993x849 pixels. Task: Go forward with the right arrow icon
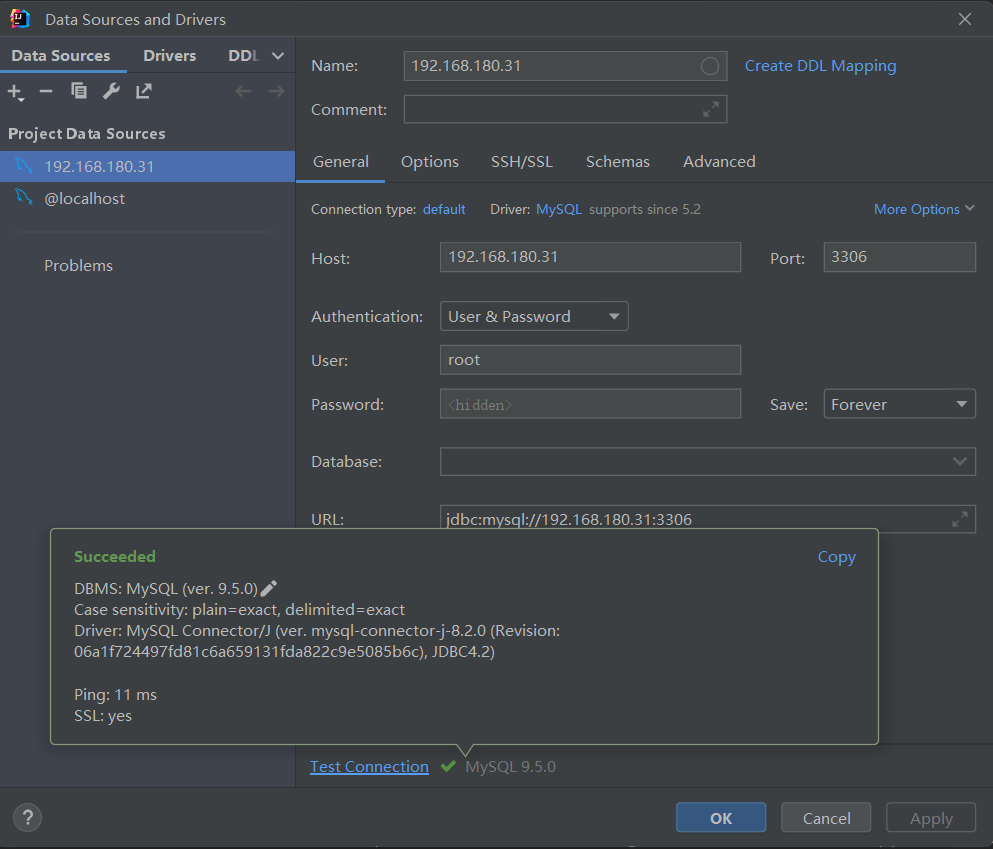pos(276,91)
